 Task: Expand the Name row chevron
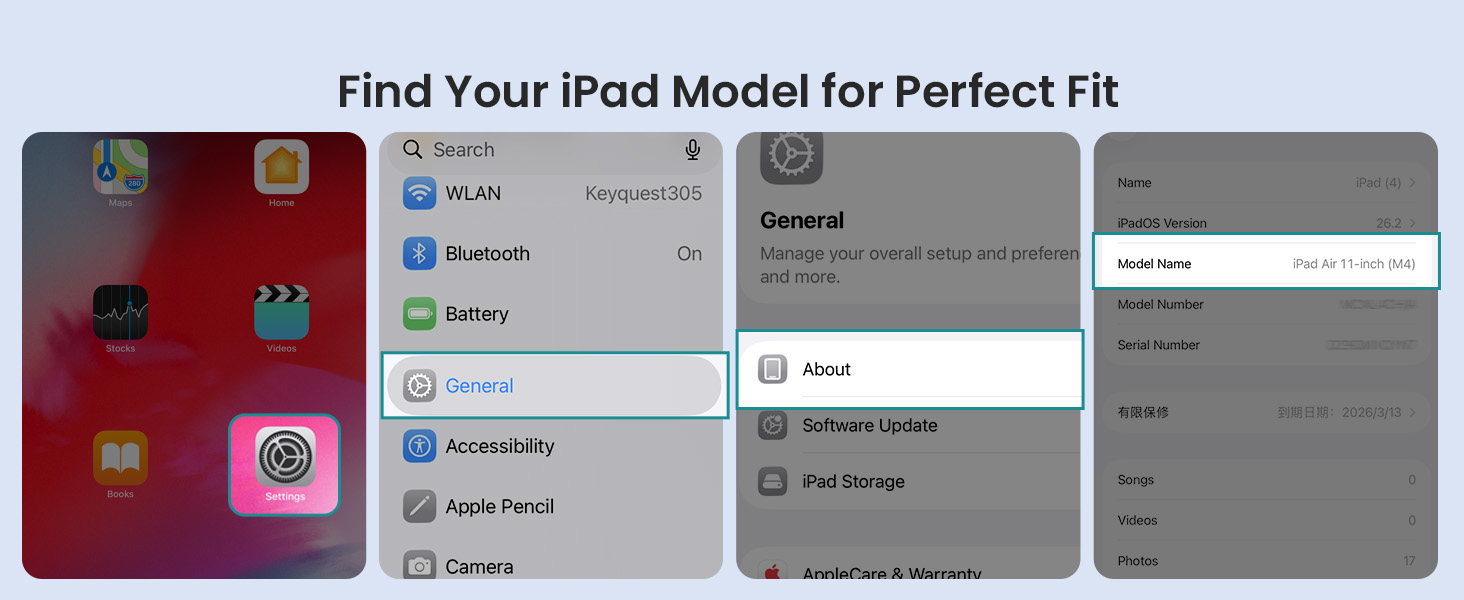click(x=1412, y=183)
